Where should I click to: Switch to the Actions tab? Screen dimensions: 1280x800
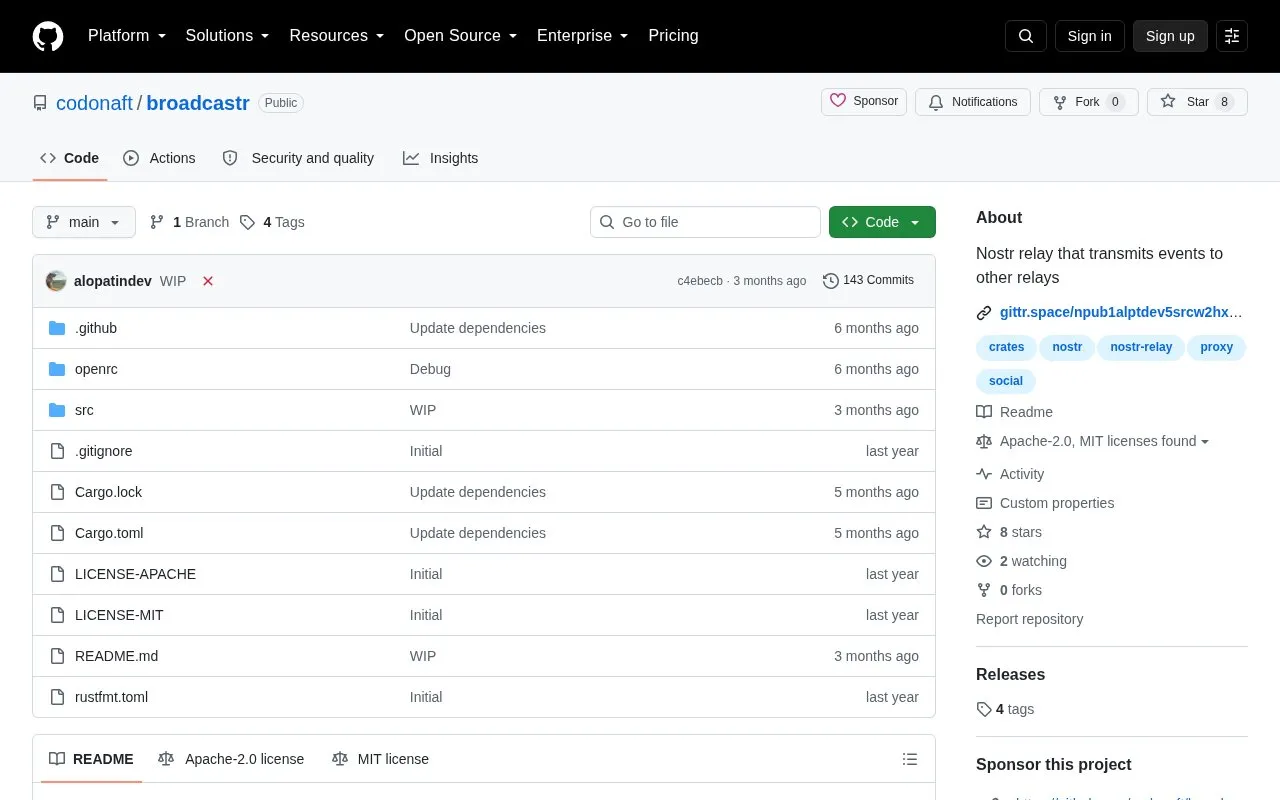[x=160, y=158]
